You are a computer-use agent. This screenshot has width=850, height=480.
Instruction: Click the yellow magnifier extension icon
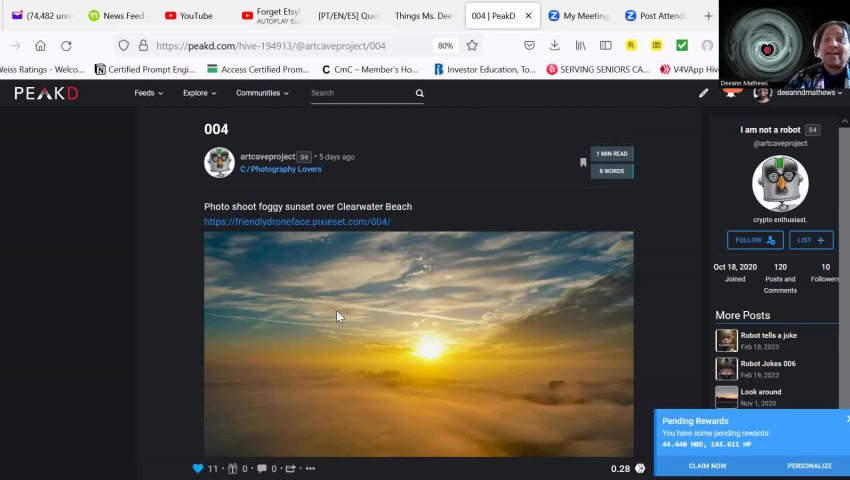tap(631, 46)
